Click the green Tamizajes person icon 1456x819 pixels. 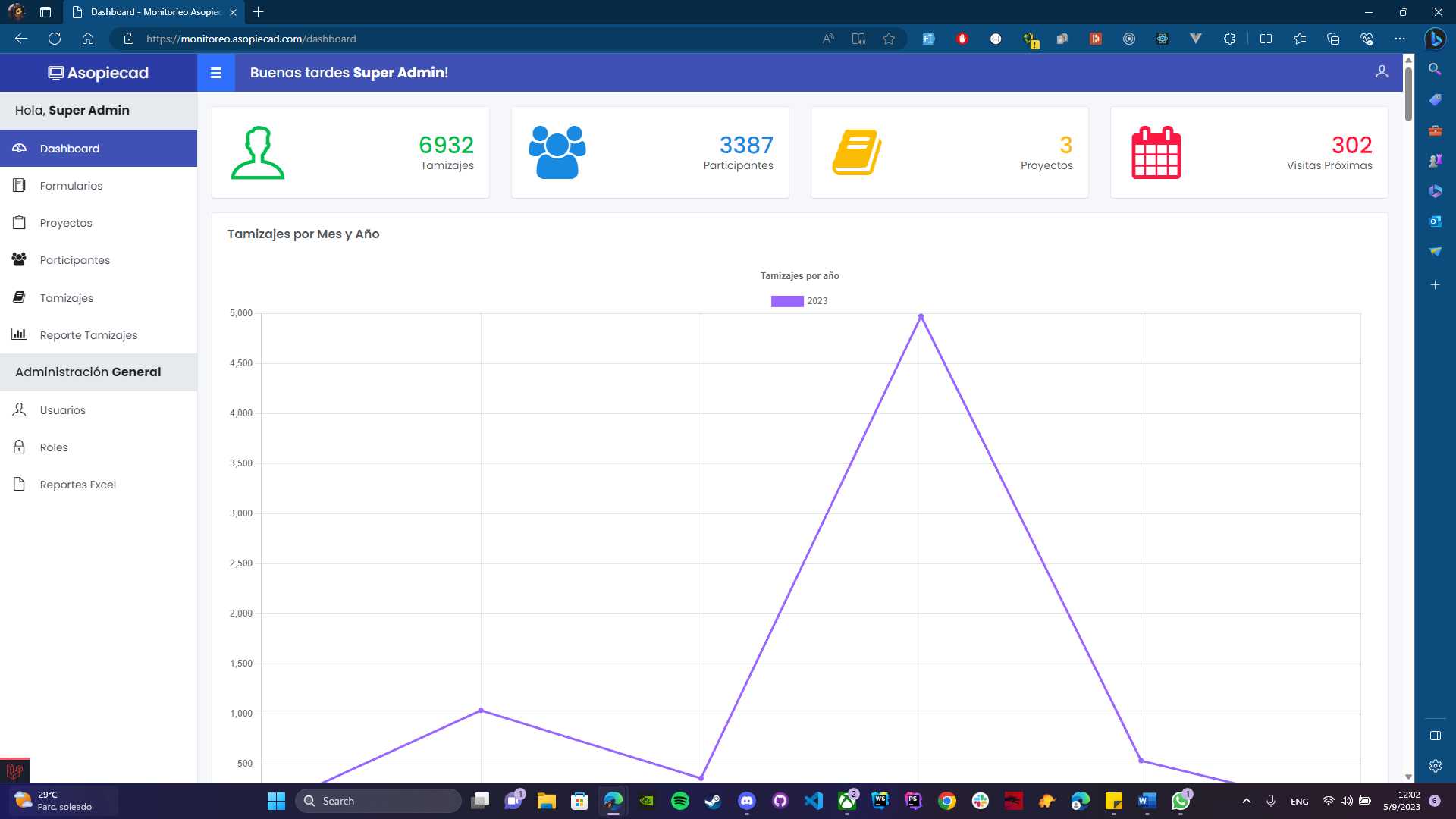(258, 152)
